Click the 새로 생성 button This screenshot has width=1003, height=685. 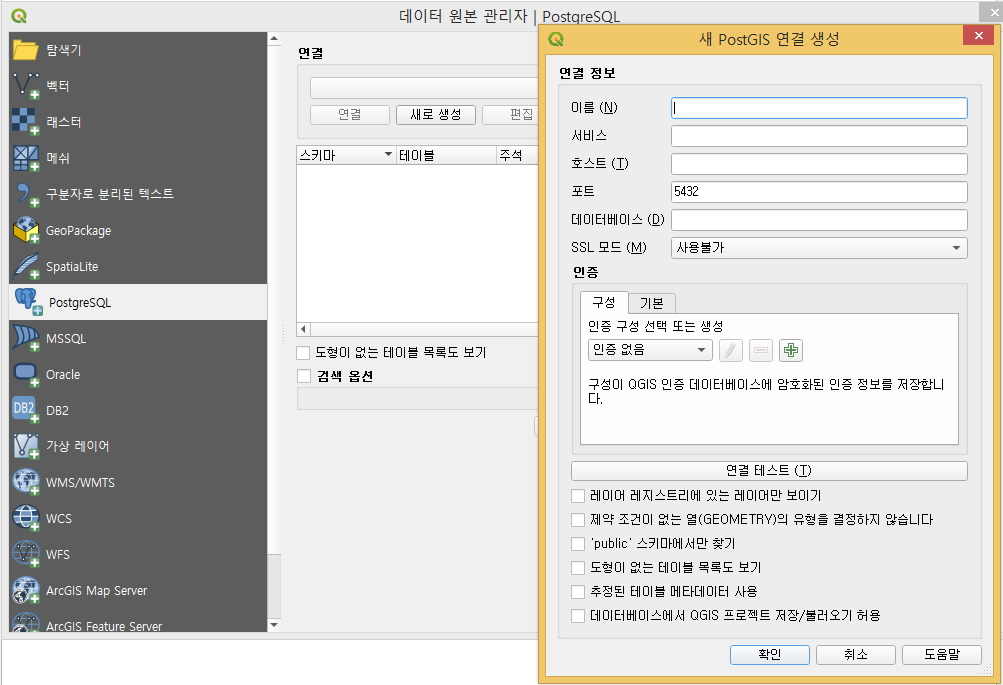436,114
